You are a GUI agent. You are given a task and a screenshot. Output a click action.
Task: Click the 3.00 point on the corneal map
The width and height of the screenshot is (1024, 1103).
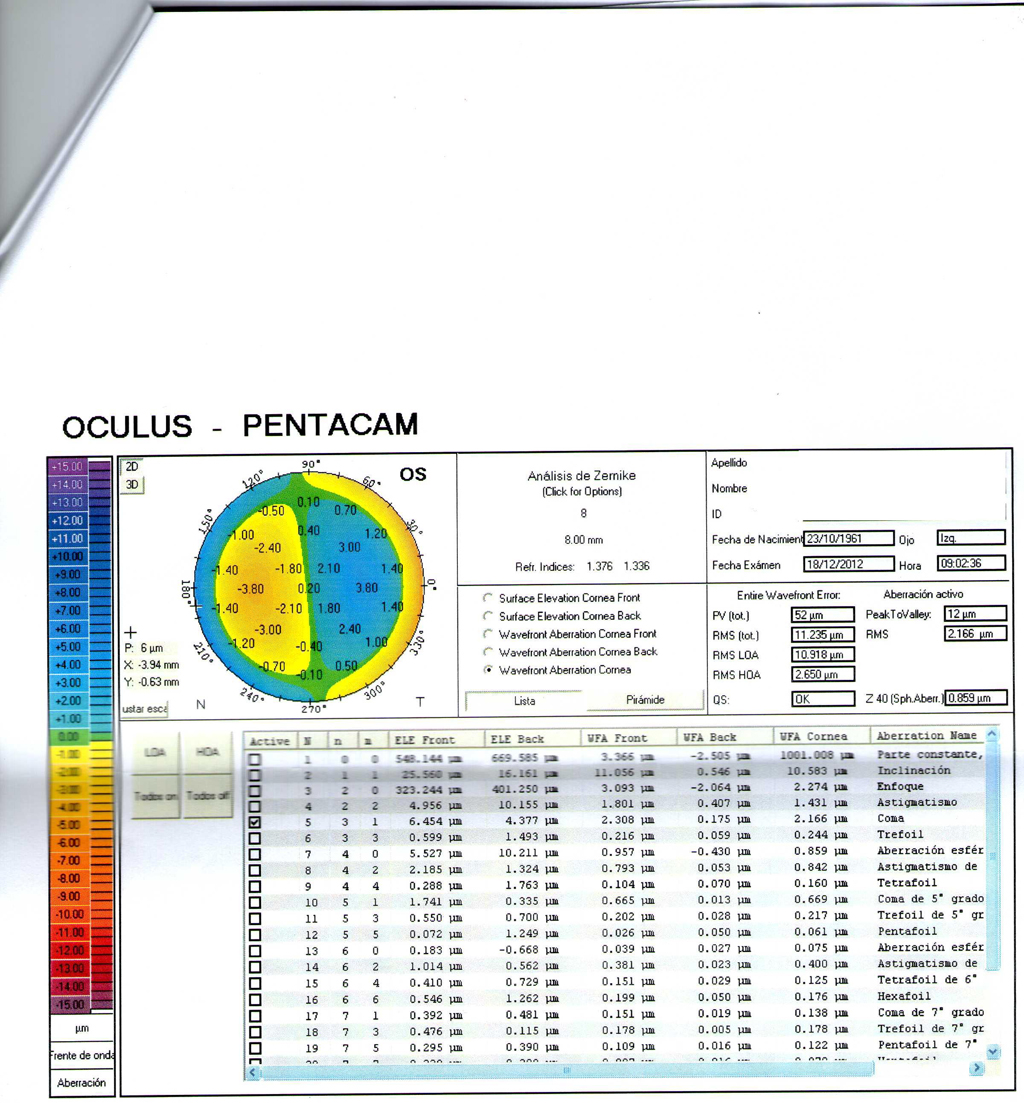tap(350, 547)
